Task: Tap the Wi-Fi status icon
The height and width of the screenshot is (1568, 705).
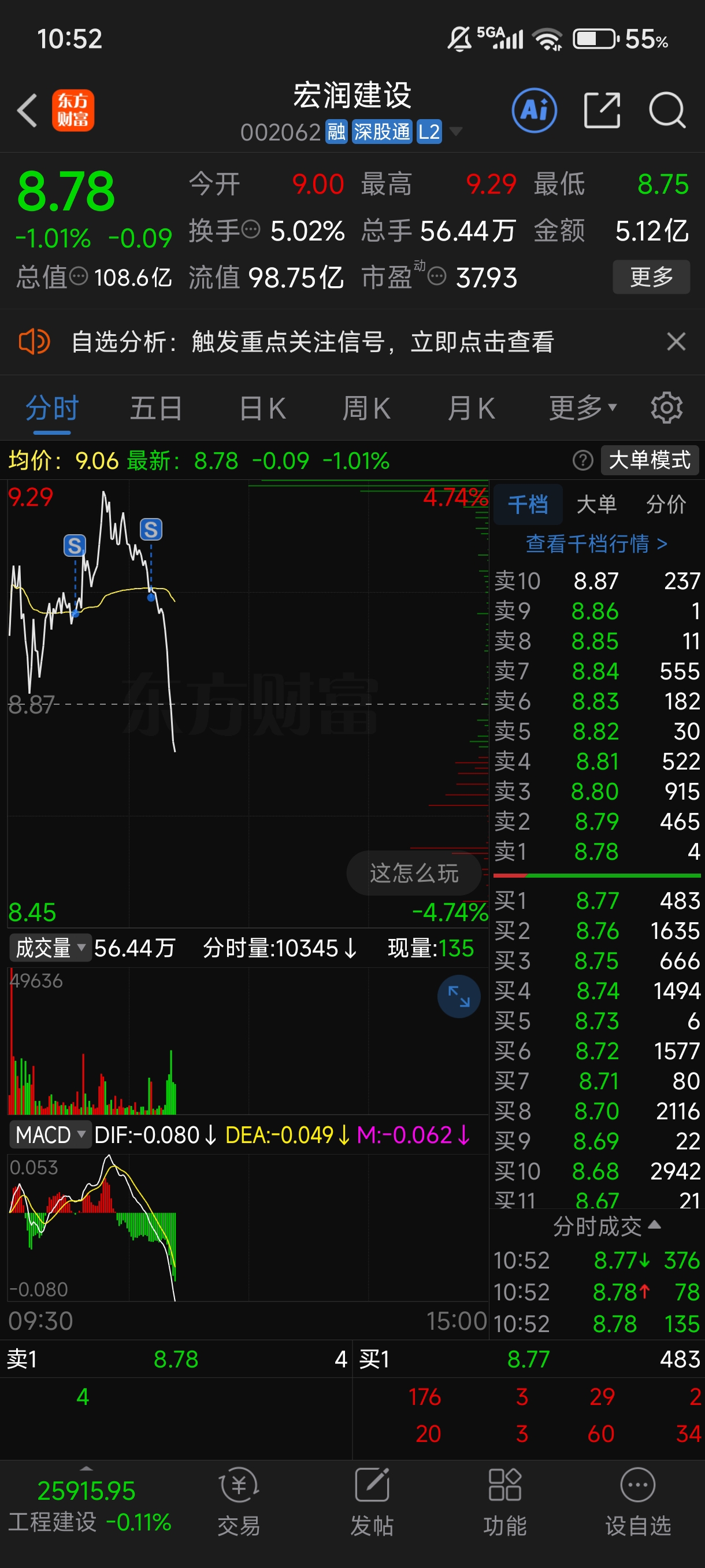Action: click(x=547, y=39)
